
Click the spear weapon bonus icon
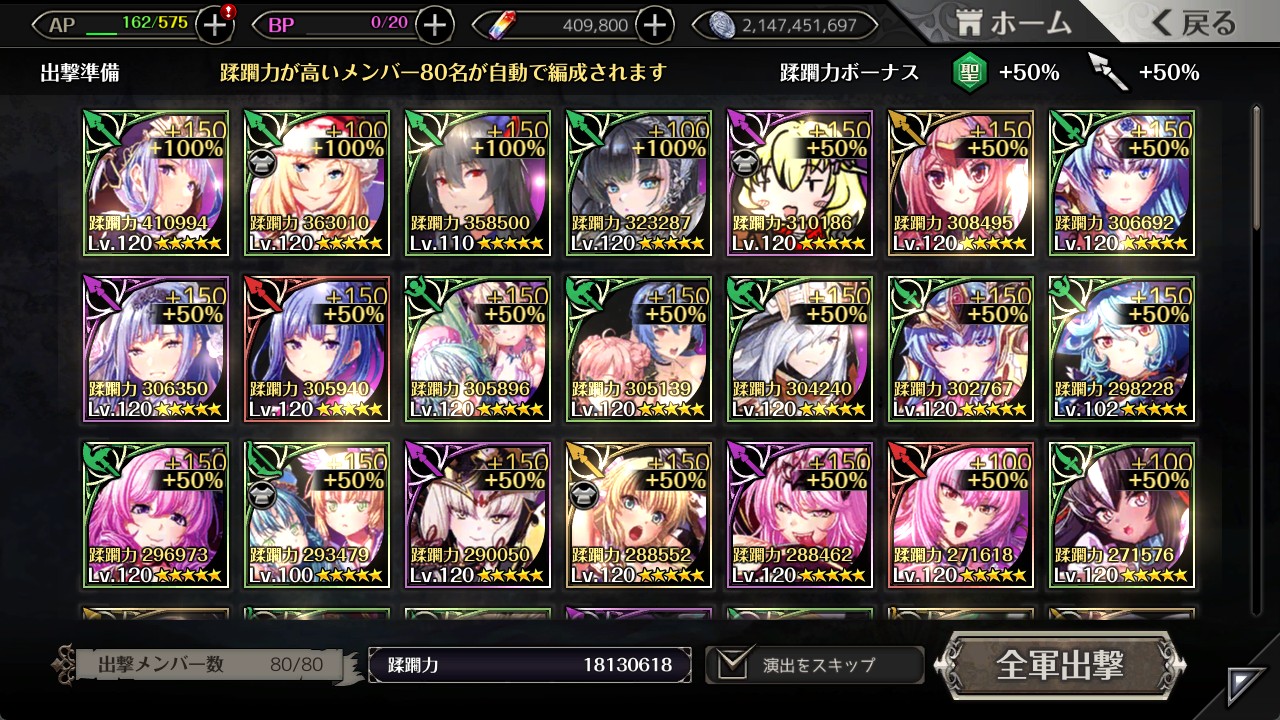(x=1108, y=72)
